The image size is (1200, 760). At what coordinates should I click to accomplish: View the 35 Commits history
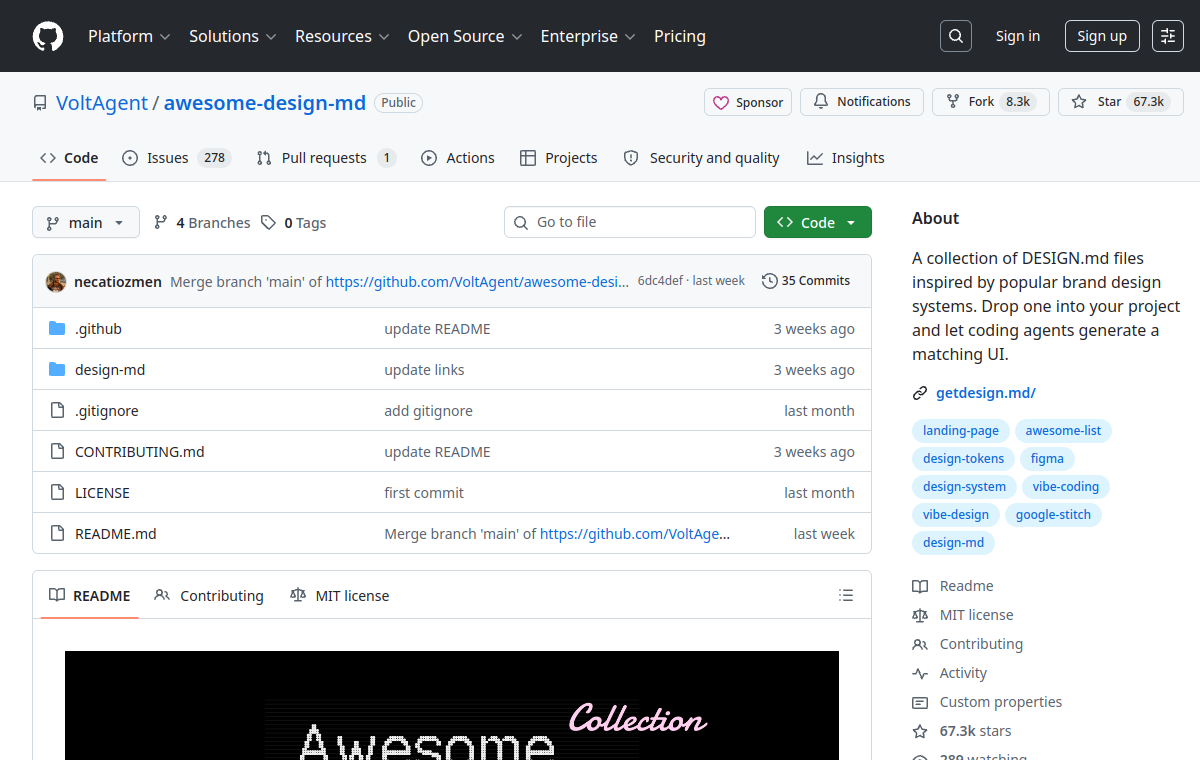pyautogui.click(x=806, y=281)
